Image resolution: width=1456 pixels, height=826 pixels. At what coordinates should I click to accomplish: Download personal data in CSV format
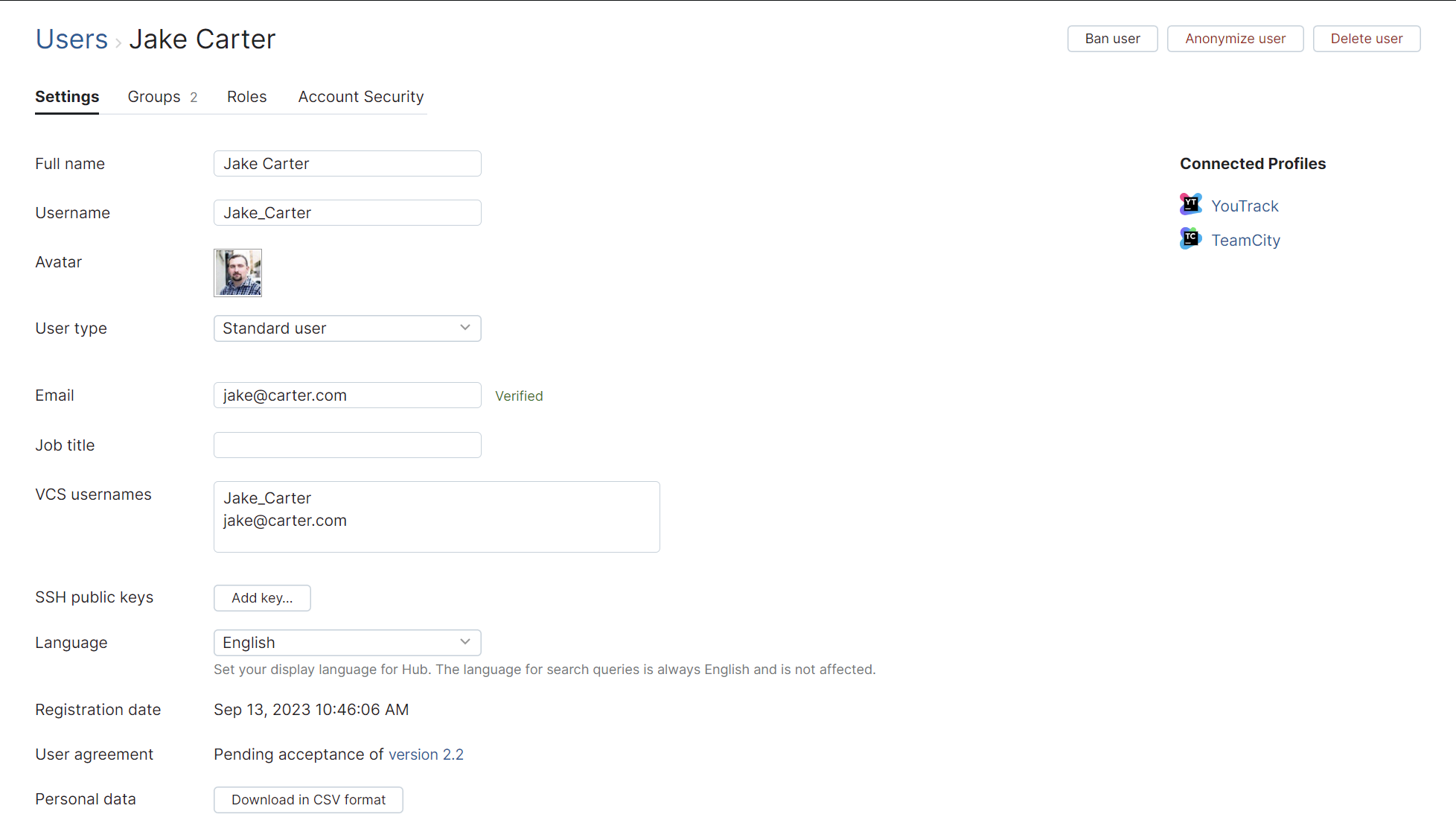(308, 800)
